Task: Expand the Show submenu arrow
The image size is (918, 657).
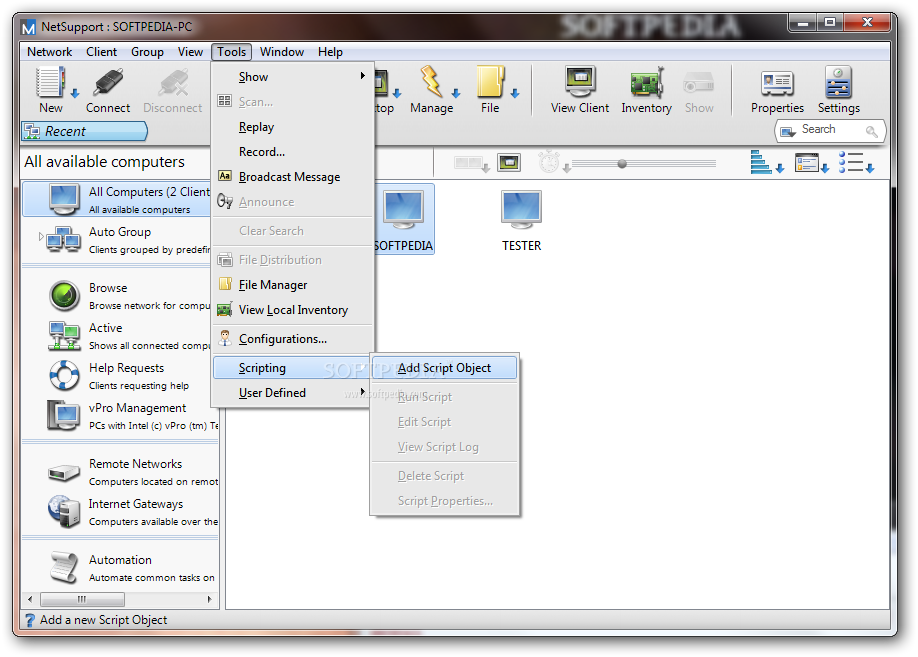Action: (362, 76)
